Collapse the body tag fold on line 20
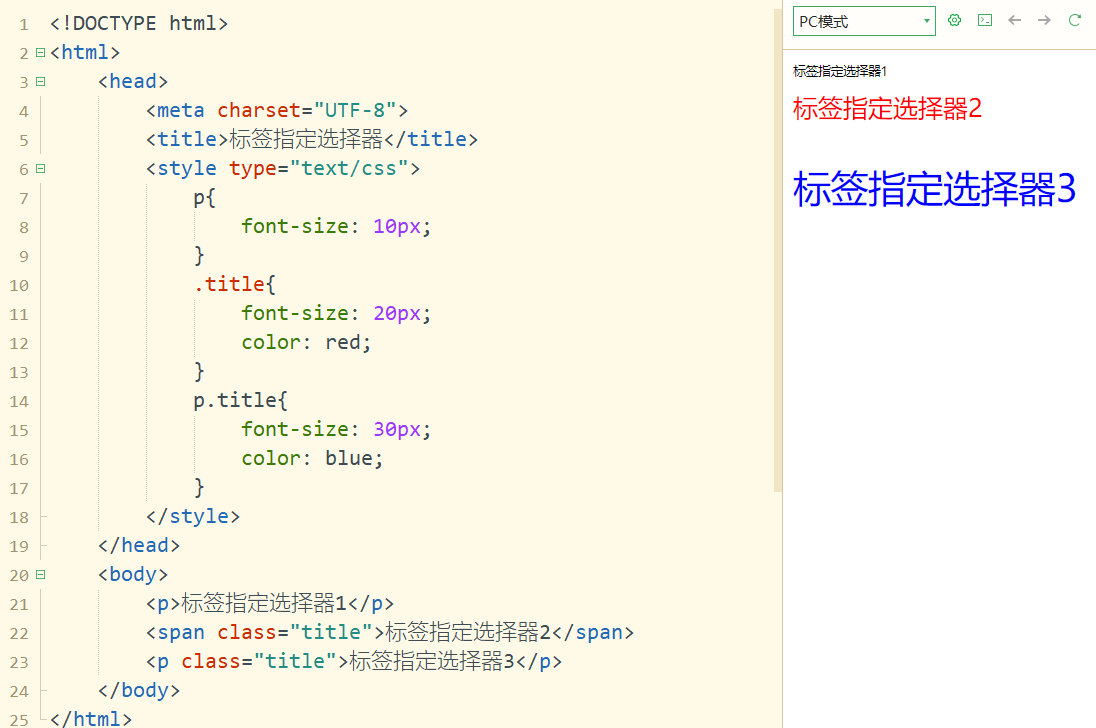This screenshot has width=1096, height=728. click(x=41, y=574)
